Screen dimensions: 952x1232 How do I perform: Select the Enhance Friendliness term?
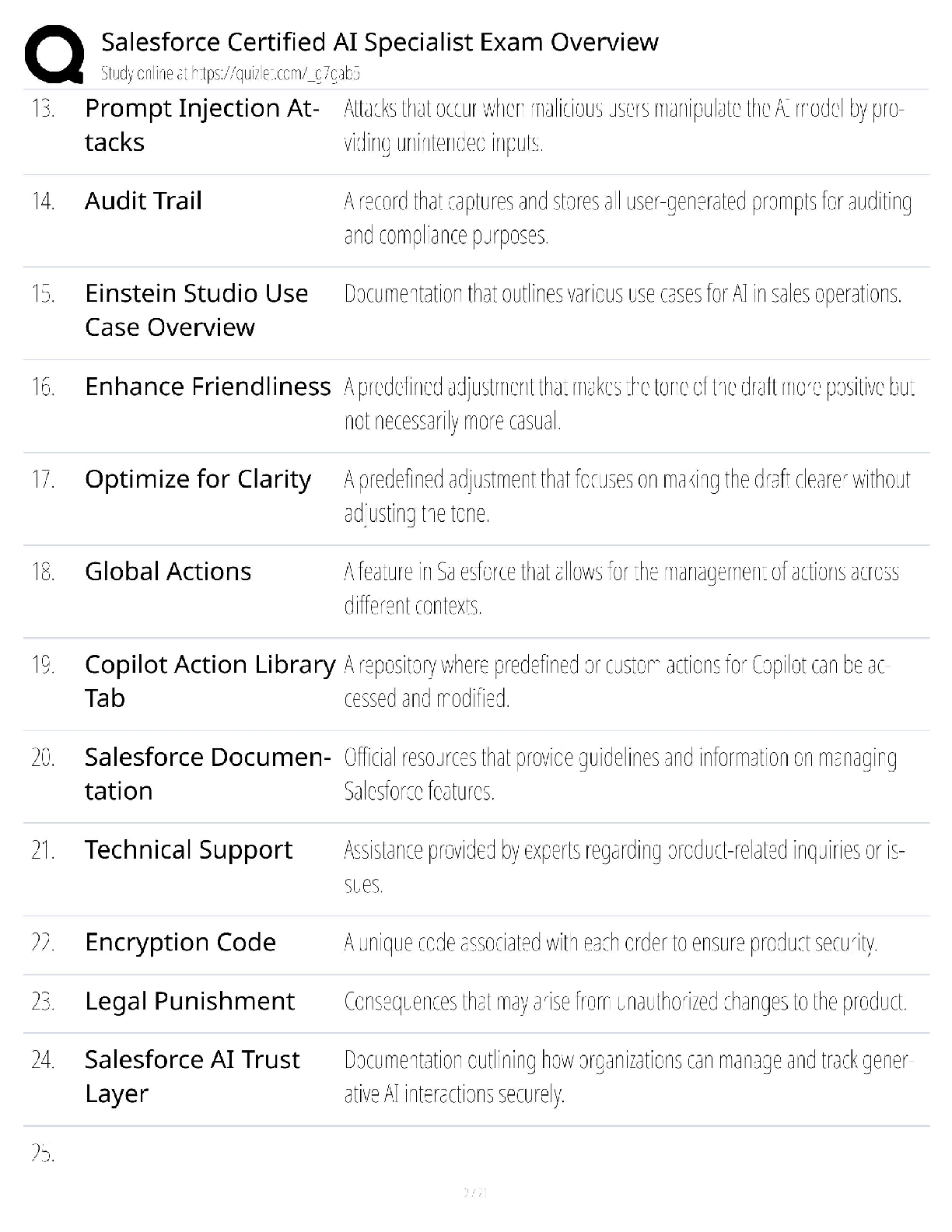[x=208, y=387]
